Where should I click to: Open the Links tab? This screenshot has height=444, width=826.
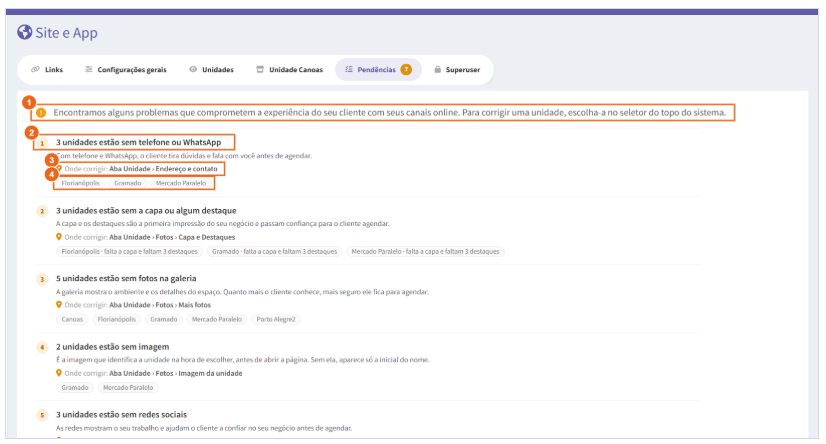(47, 70)
